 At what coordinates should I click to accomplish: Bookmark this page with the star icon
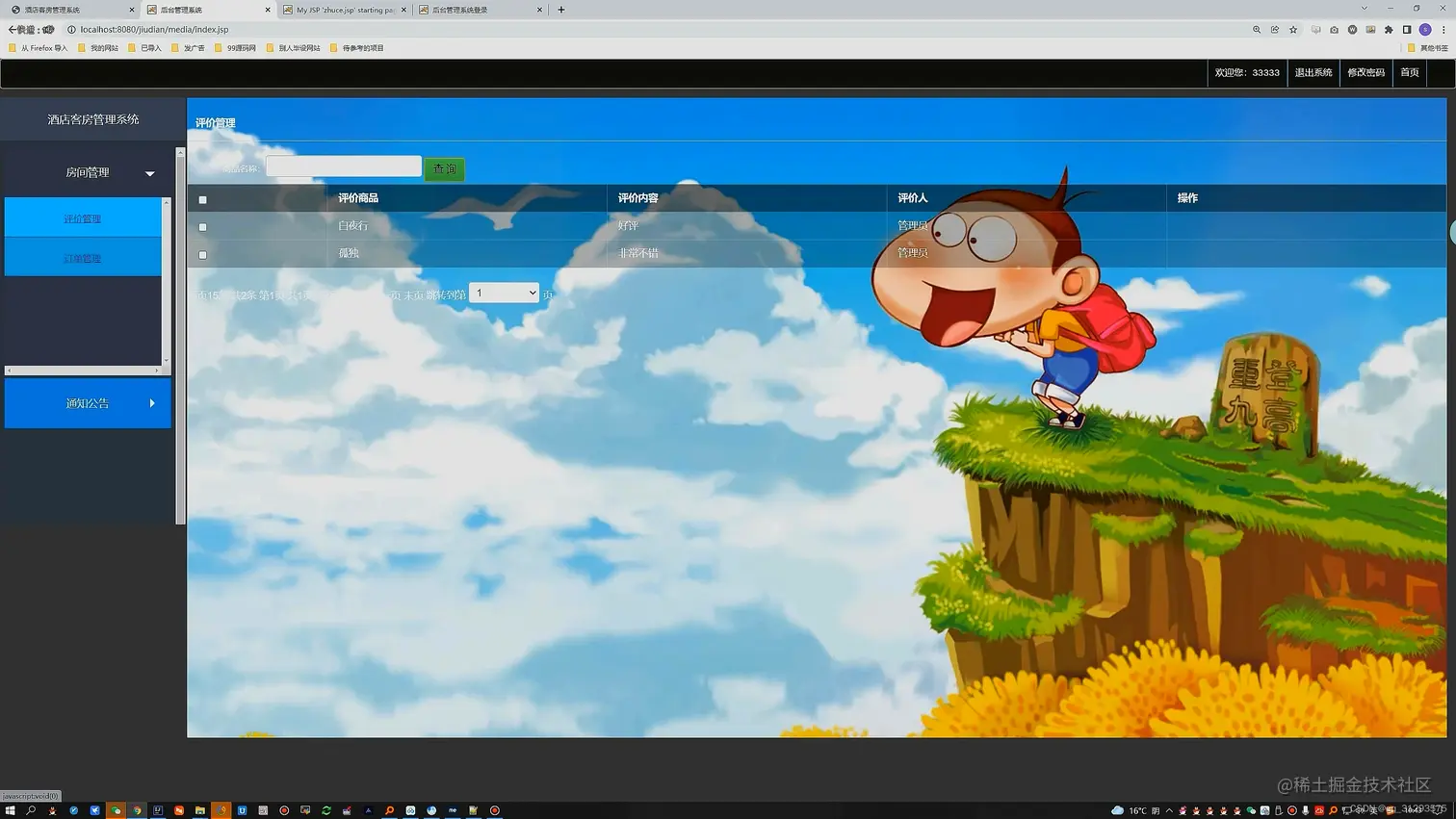tap(1293, 30)
